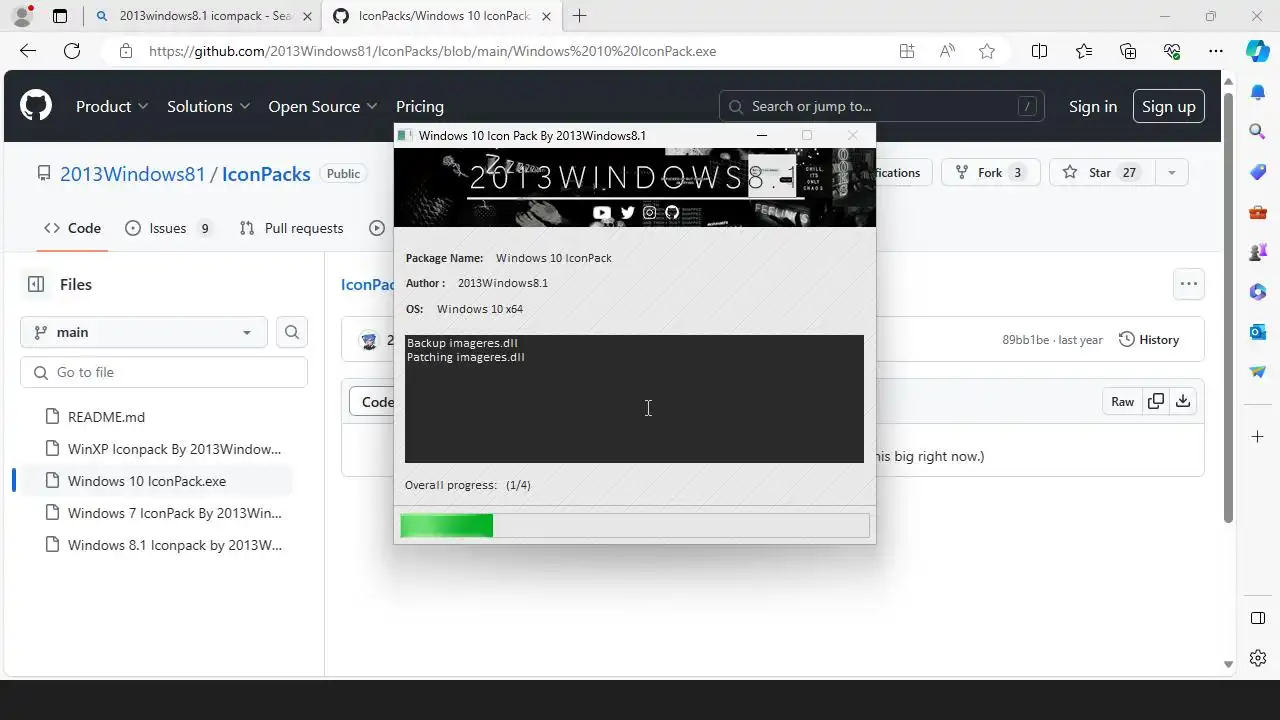Open WinXP Iconpack file in tree

(174, 449)
